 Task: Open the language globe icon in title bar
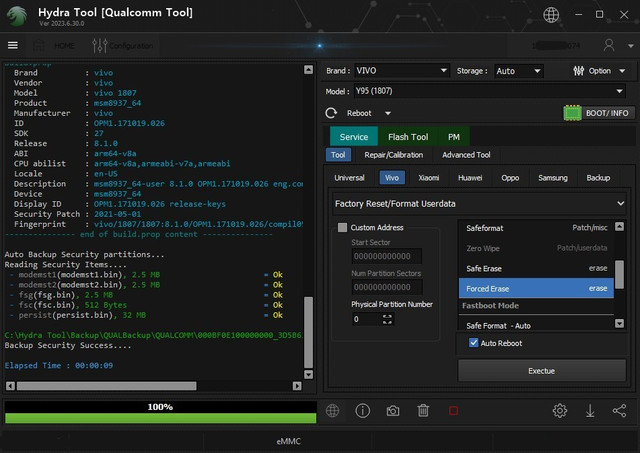pyautogui.click(x=551, y=15)
